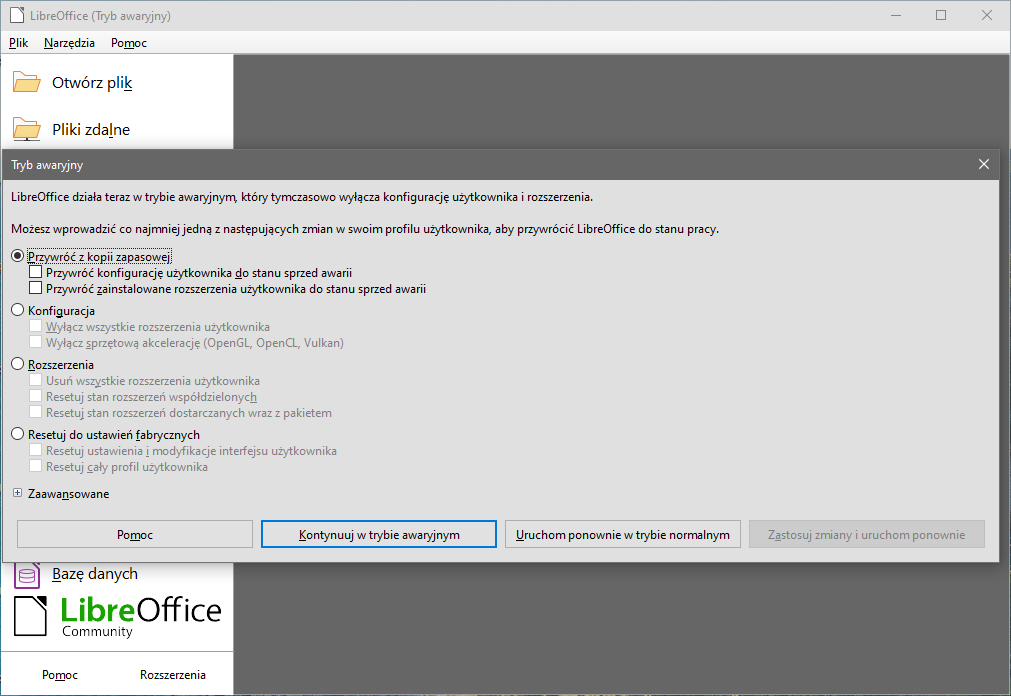Check Resetuj cały profil użytkownika

pyautogui.click(x=35, y=466)
